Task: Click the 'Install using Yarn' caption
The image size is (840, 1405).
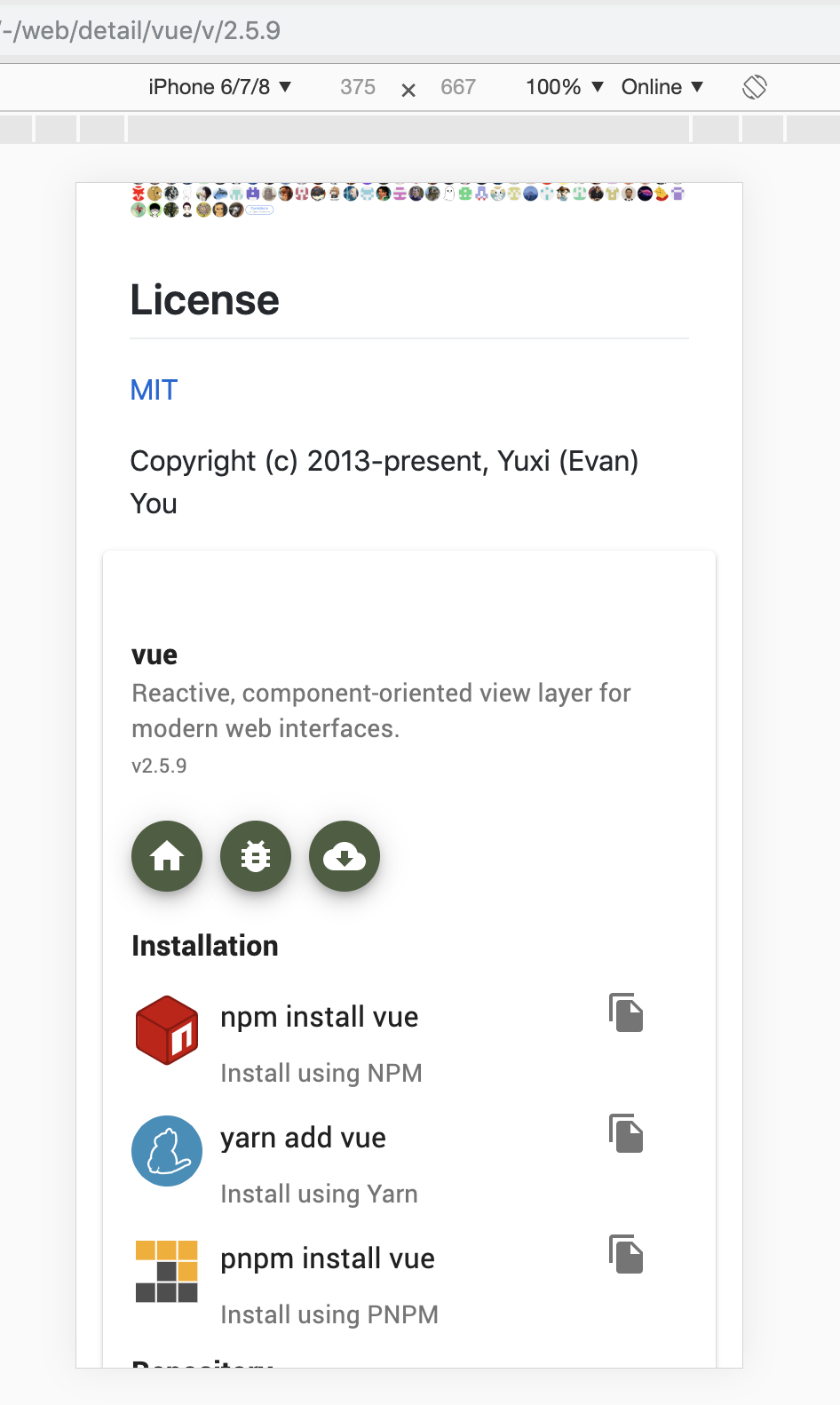Action: coord(319,1194)
